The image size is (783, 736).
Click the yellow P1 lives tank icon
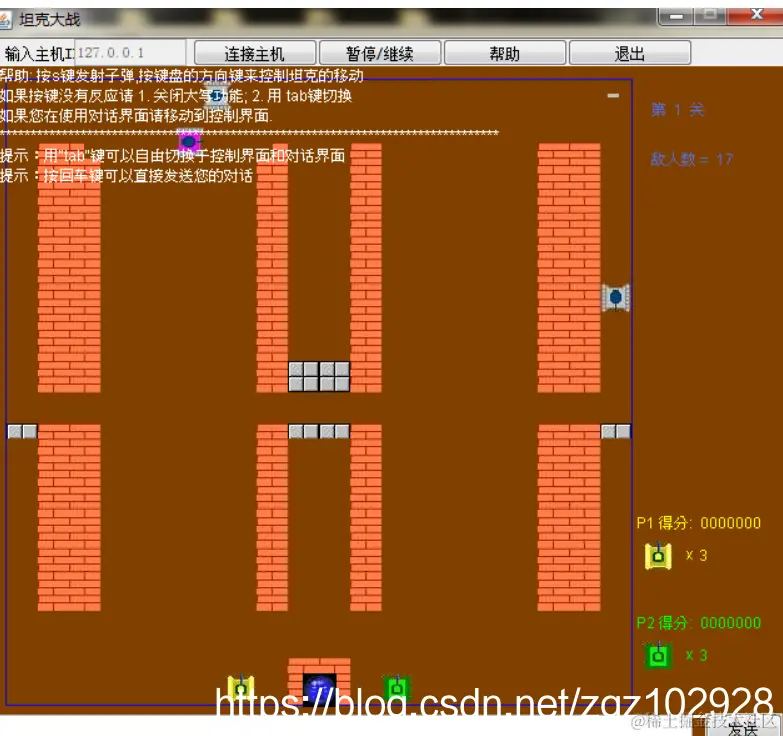658,556
